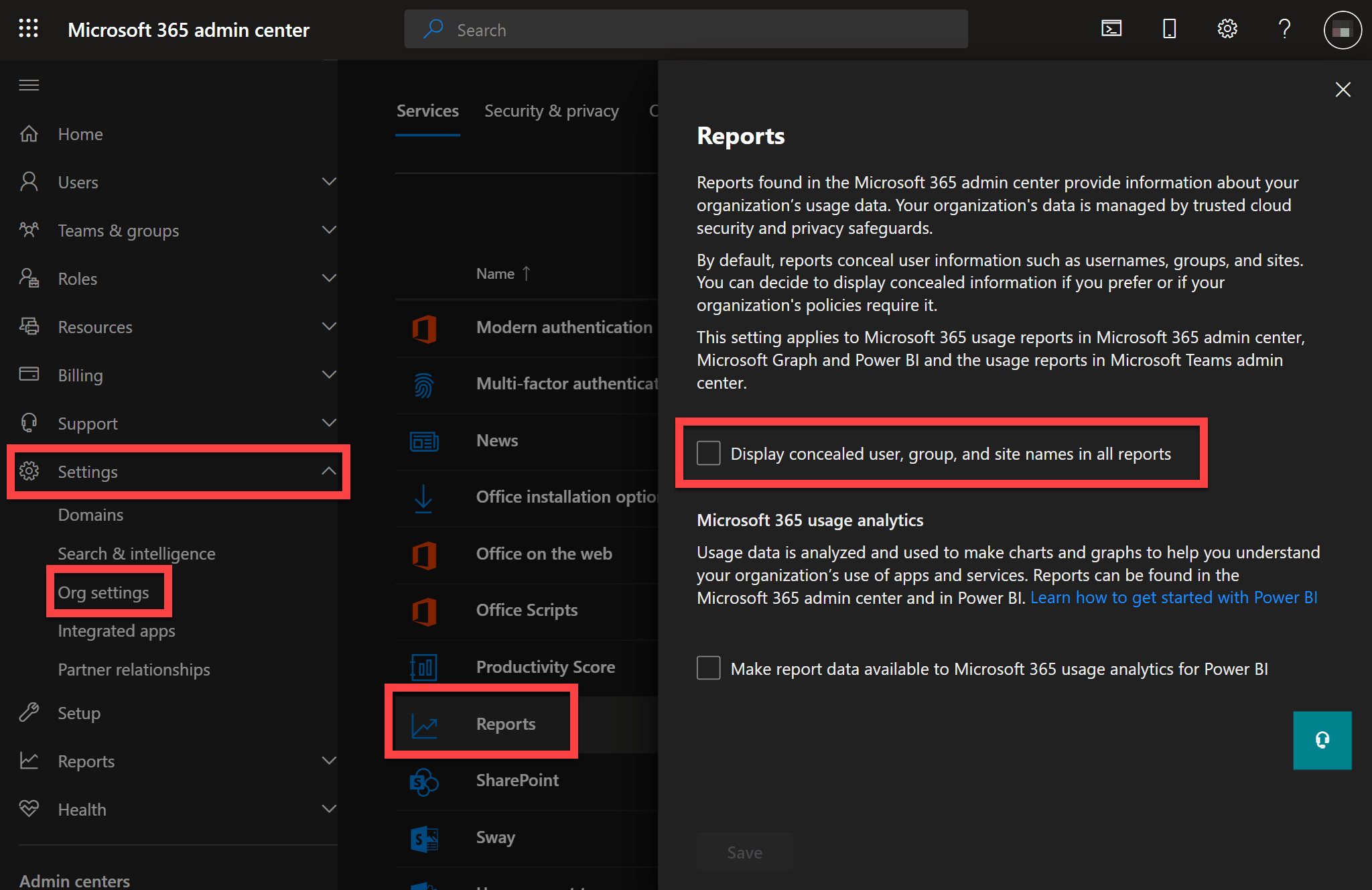The height and width of the screenshot is (890, 1372).
Task: Open the Home nav item label
Action: (x=80, y=134)
